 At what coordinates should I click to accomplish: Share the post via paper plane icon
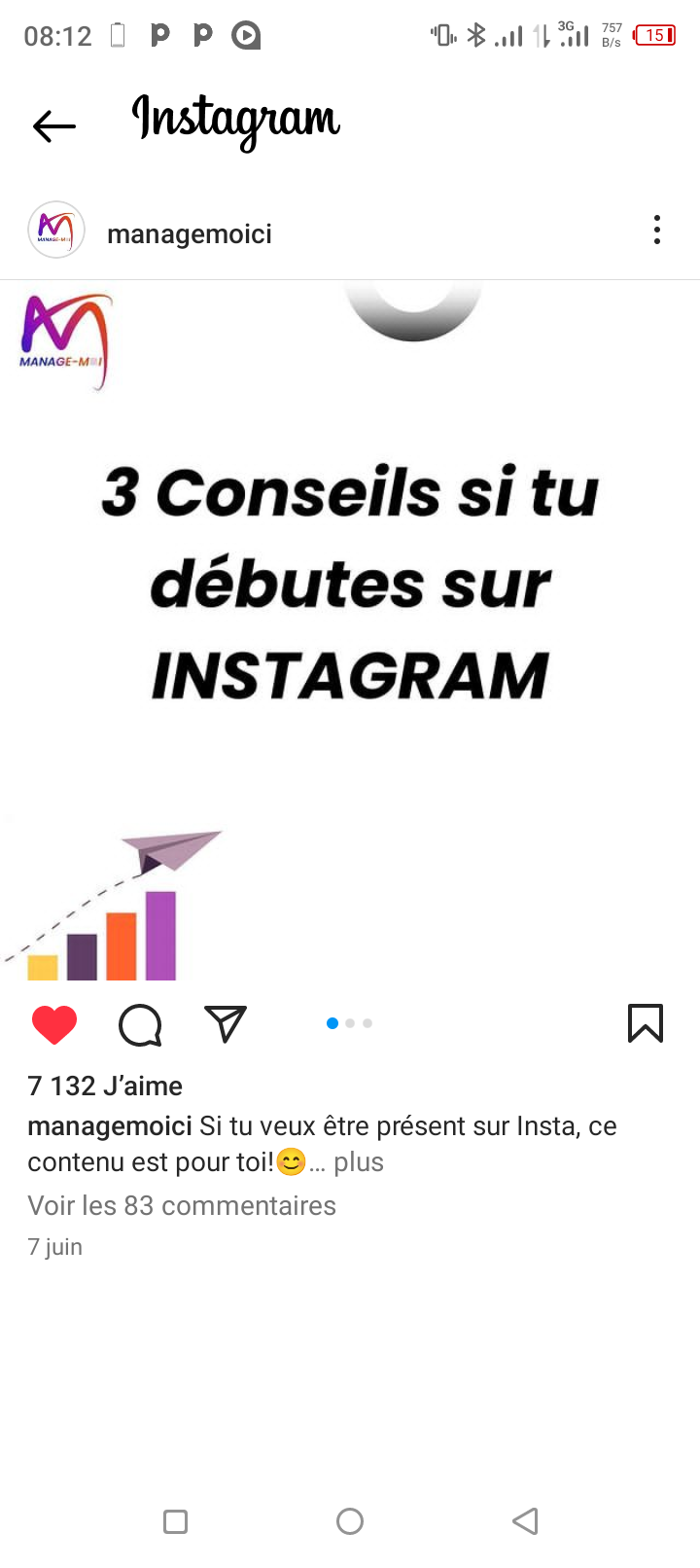coord(226,1024)
